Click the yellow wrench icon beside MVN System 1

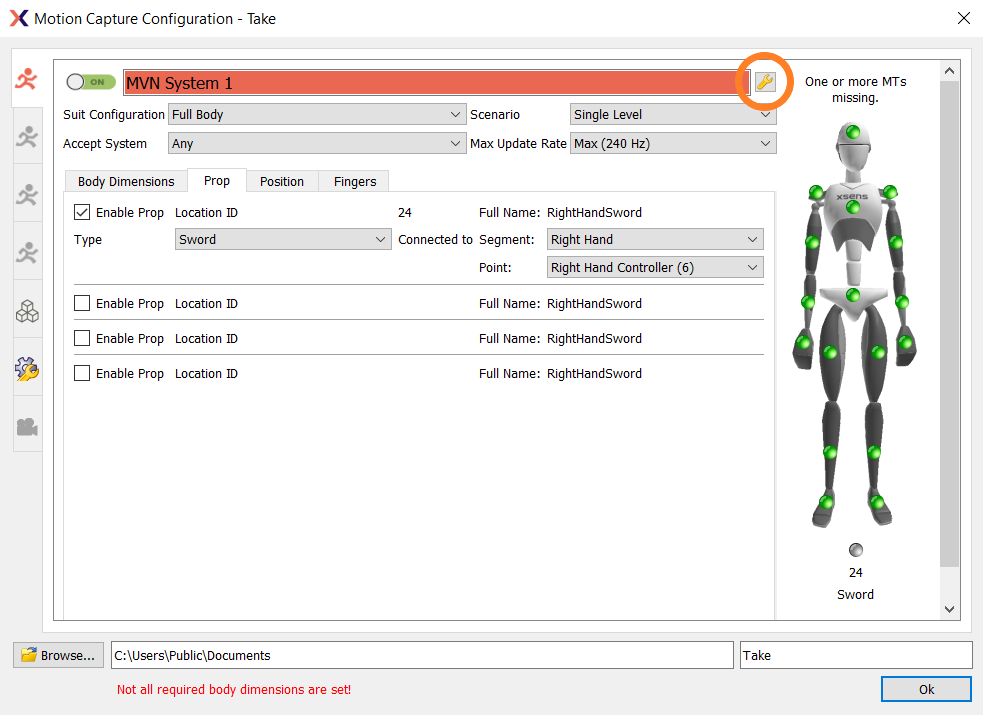click(x=765, y=82)
